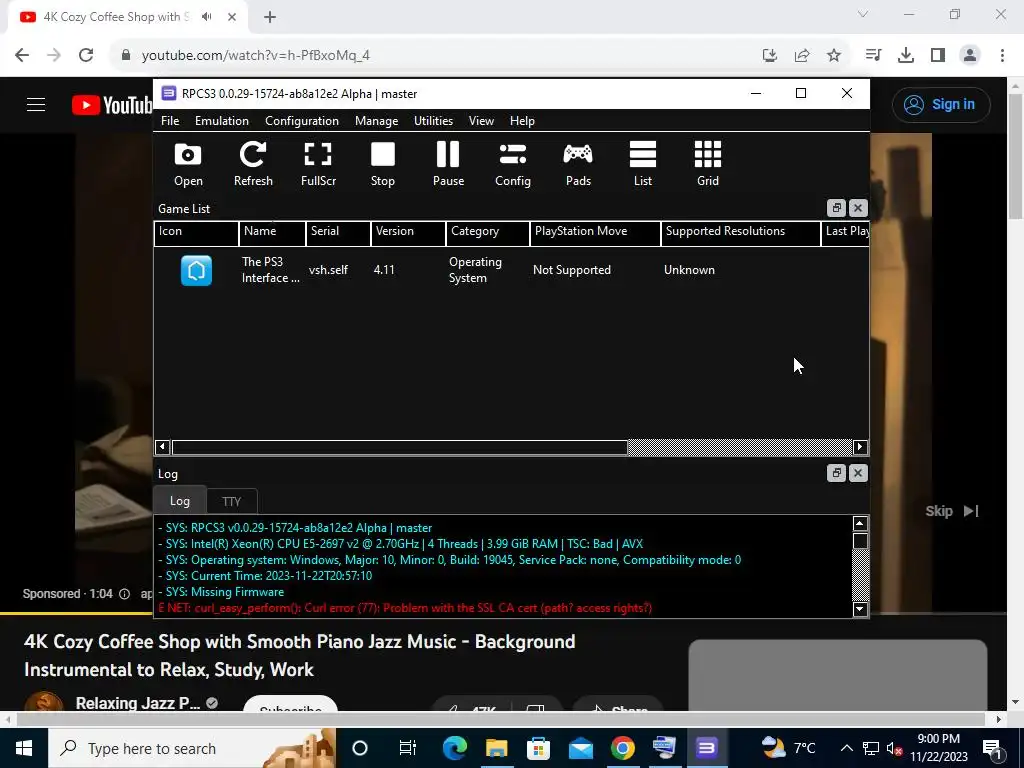Switch game list to Grid view

tap(707, 165)
